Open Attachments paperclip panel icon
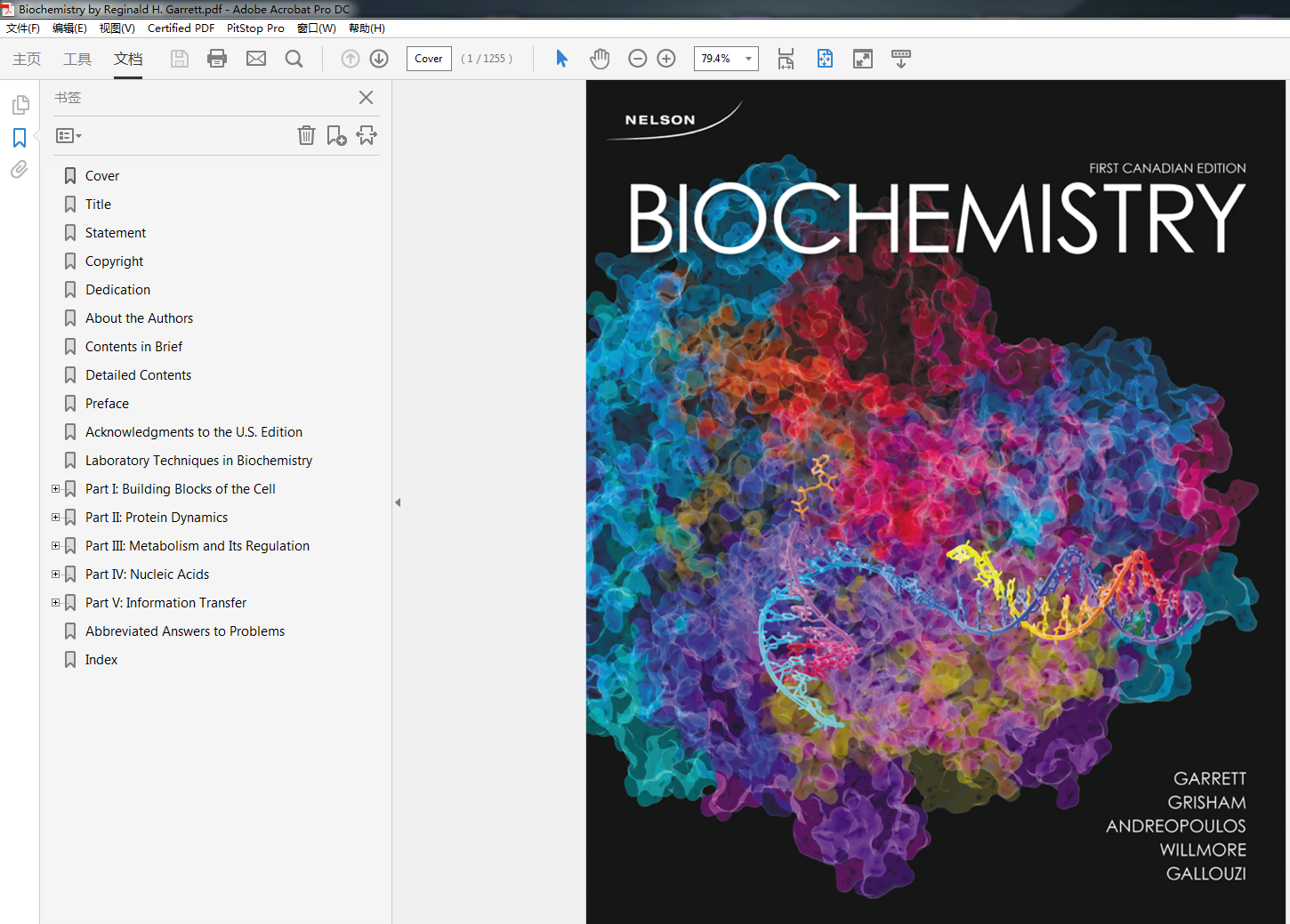 click(20, 169)
